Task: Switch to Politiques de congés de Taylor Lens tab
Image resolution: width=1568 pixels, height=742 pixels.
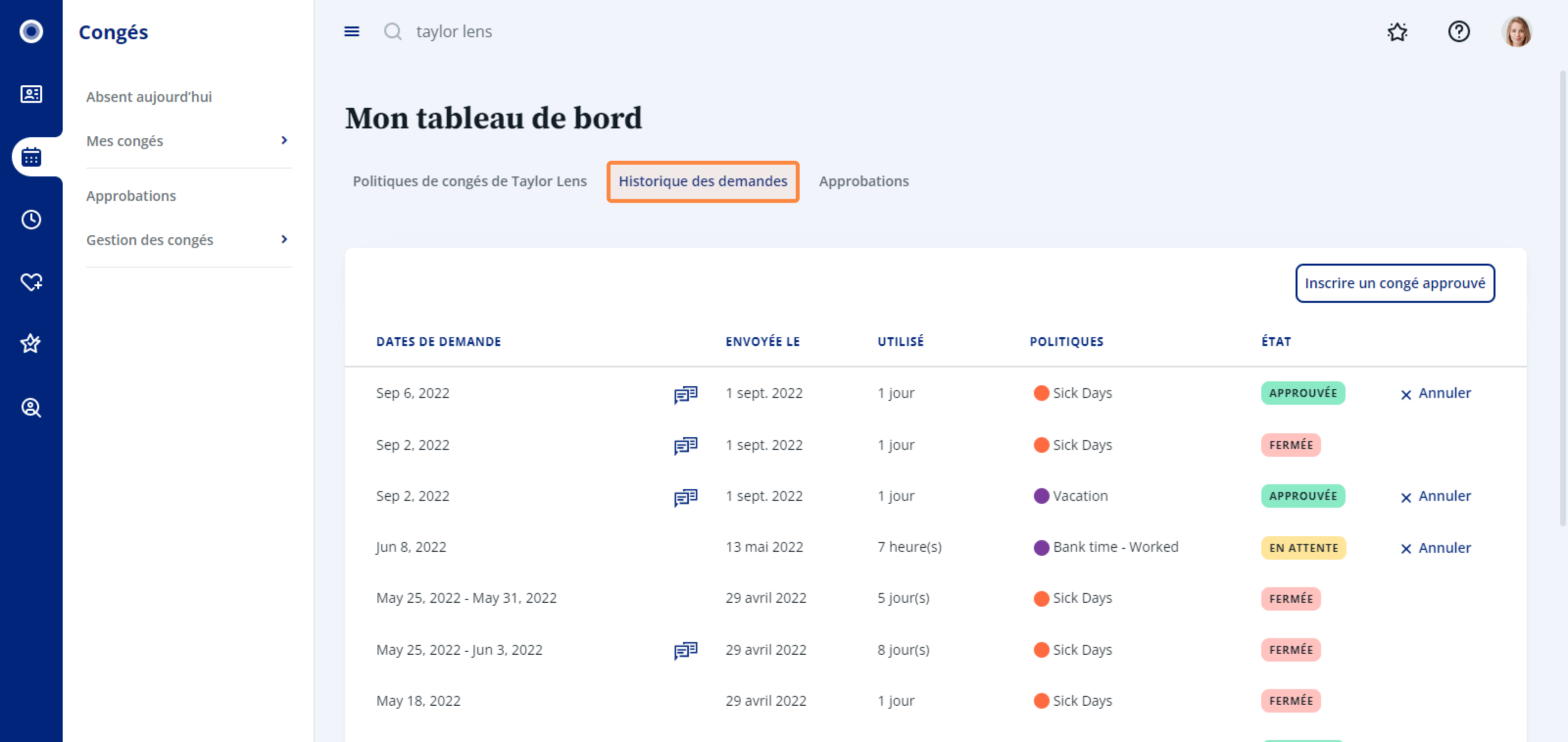Action: point(469,181)
